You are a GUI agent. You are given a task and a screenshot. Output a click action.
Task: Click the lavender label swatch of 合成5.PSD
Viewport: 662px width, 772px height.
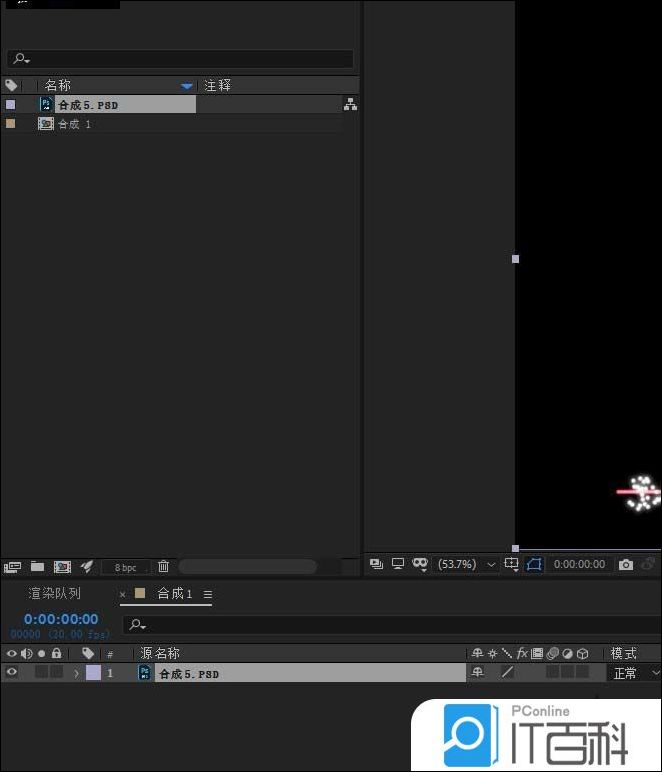coord(10,104)
